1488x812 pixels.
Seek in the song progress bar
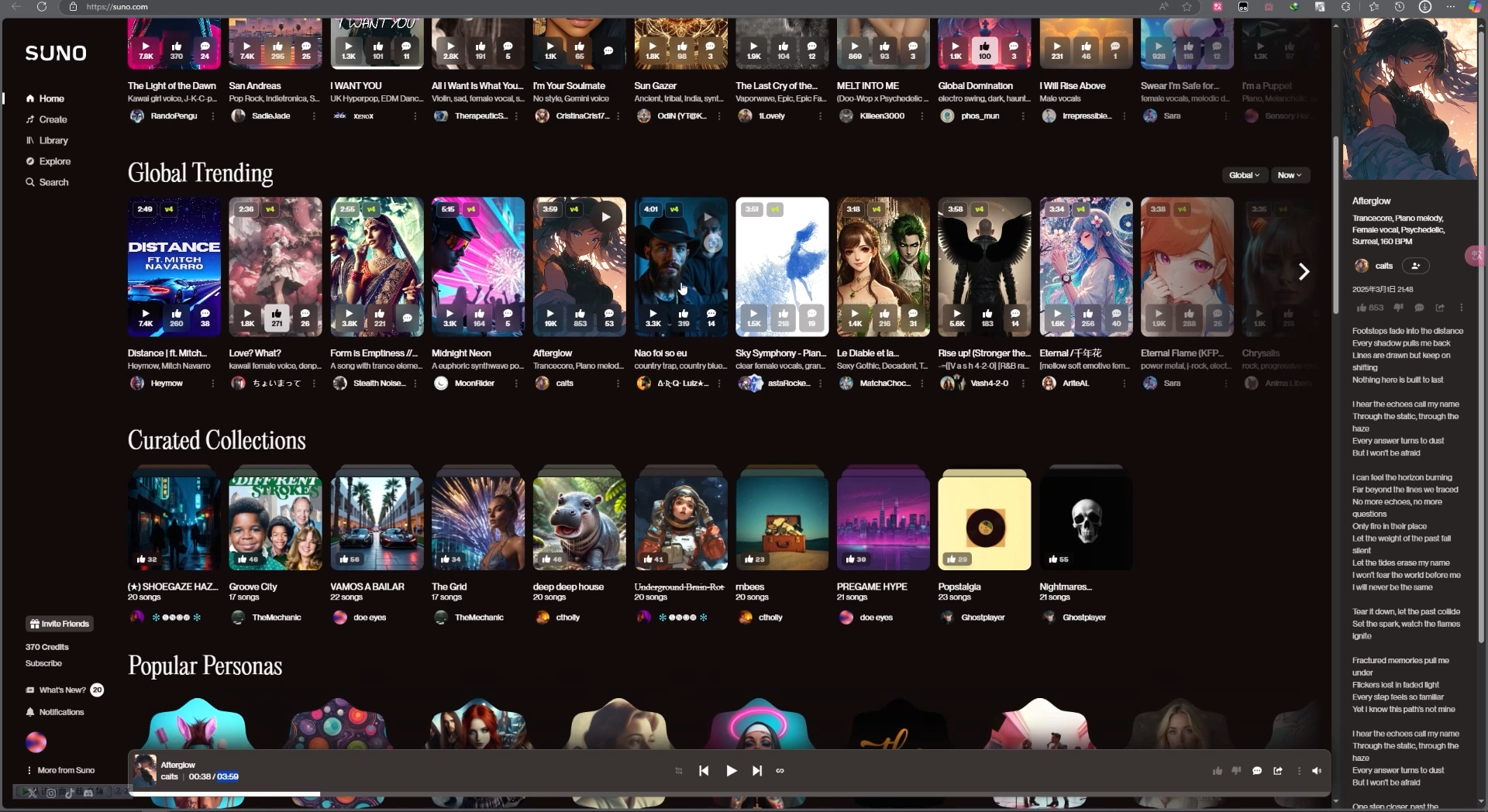729,793
